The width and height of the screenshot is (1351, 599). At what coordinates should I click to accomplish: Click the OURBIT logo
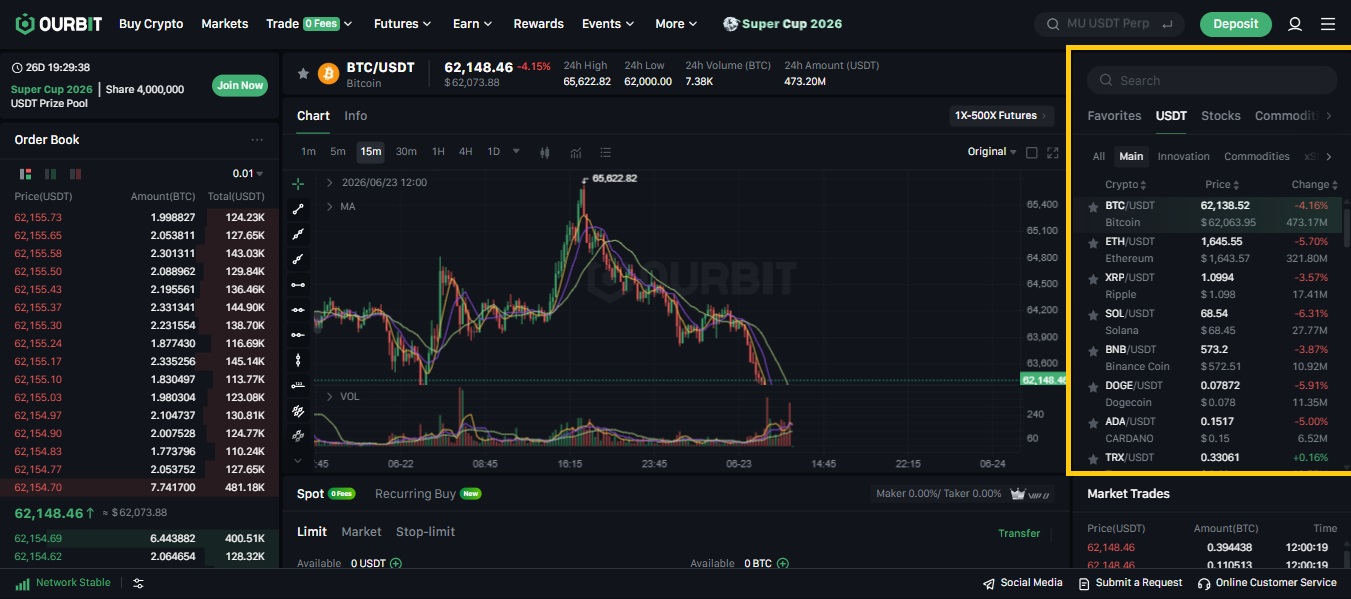59,23
